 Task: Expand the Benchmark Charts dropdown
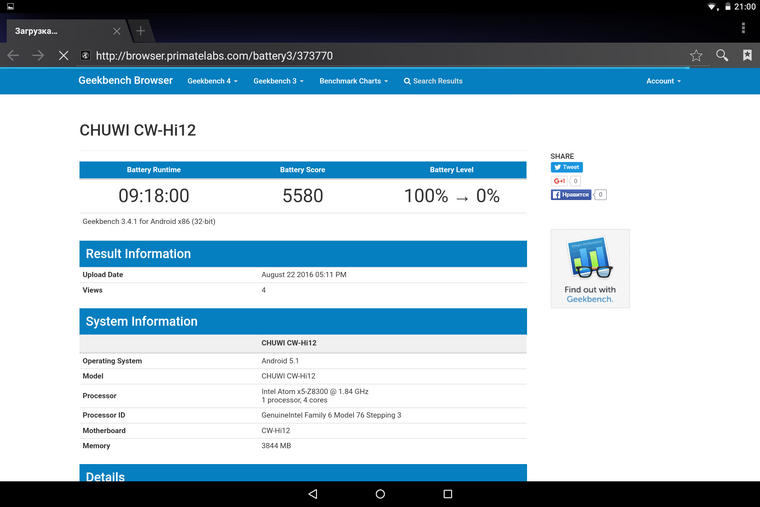pos(353,81)
